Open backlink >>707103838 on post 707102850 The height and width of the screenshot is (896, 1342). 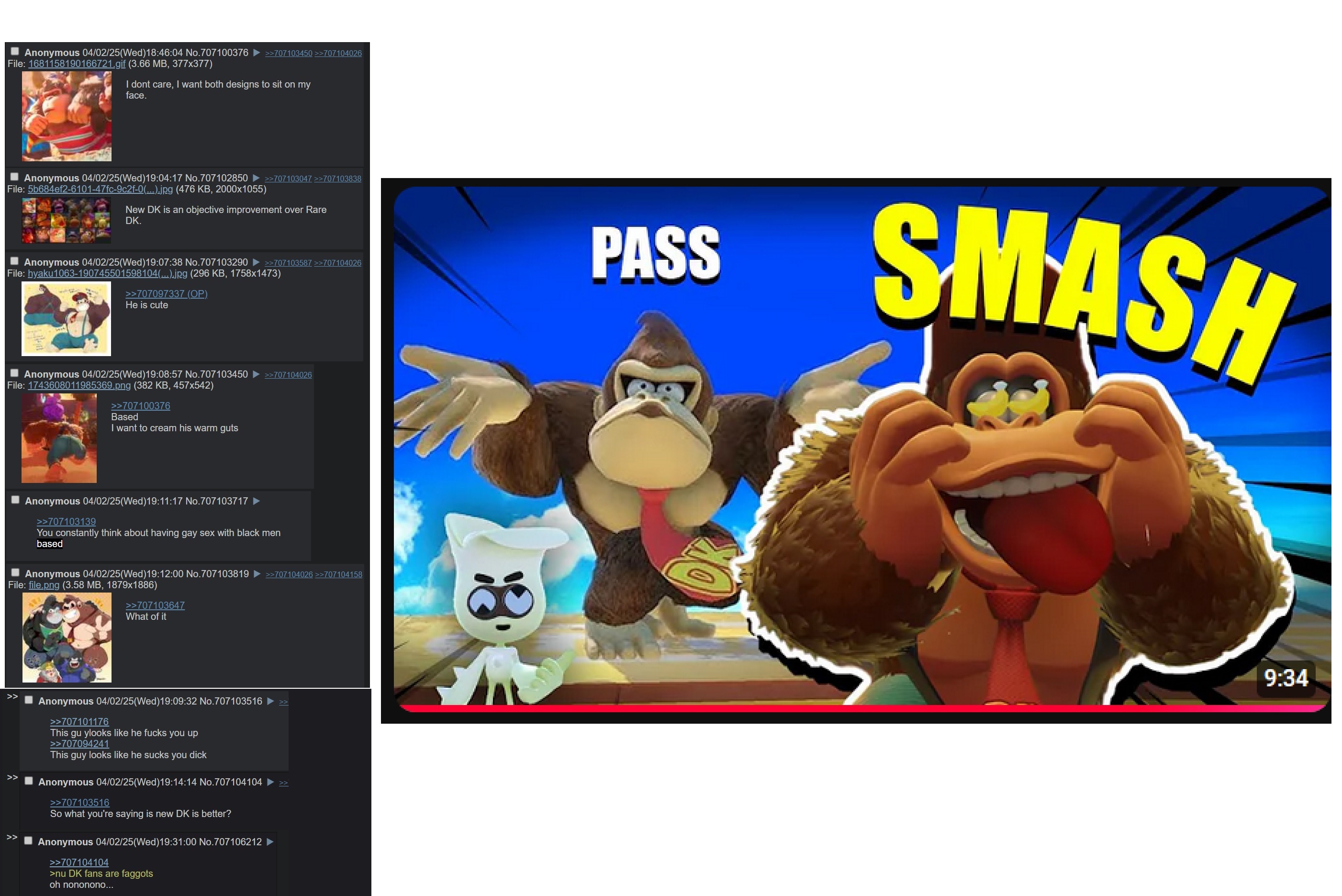[x=337, y=179]
